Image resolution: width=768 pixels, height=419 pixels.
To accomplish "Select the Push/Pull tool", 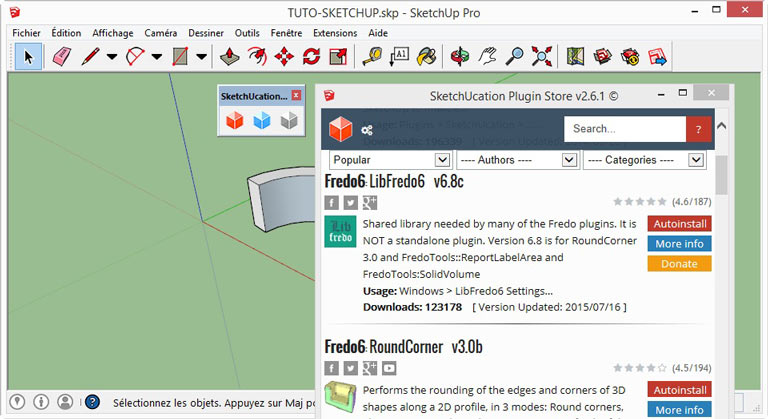I will [229, 56].
